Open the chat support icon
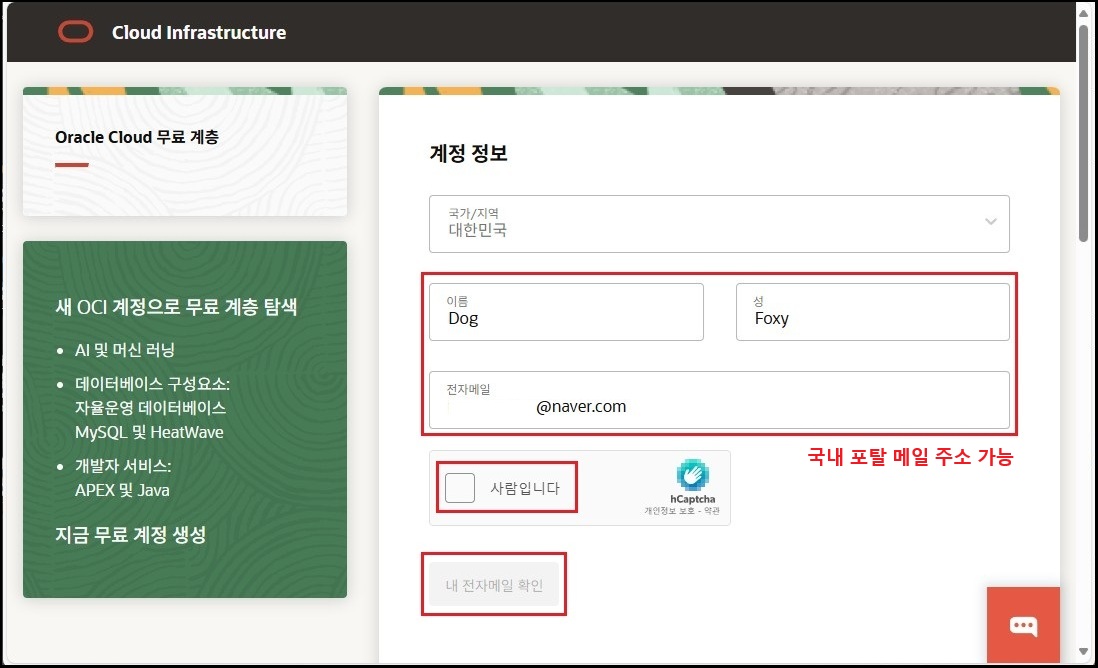Screen dimensions: 1098x668 pos(1023,625)
